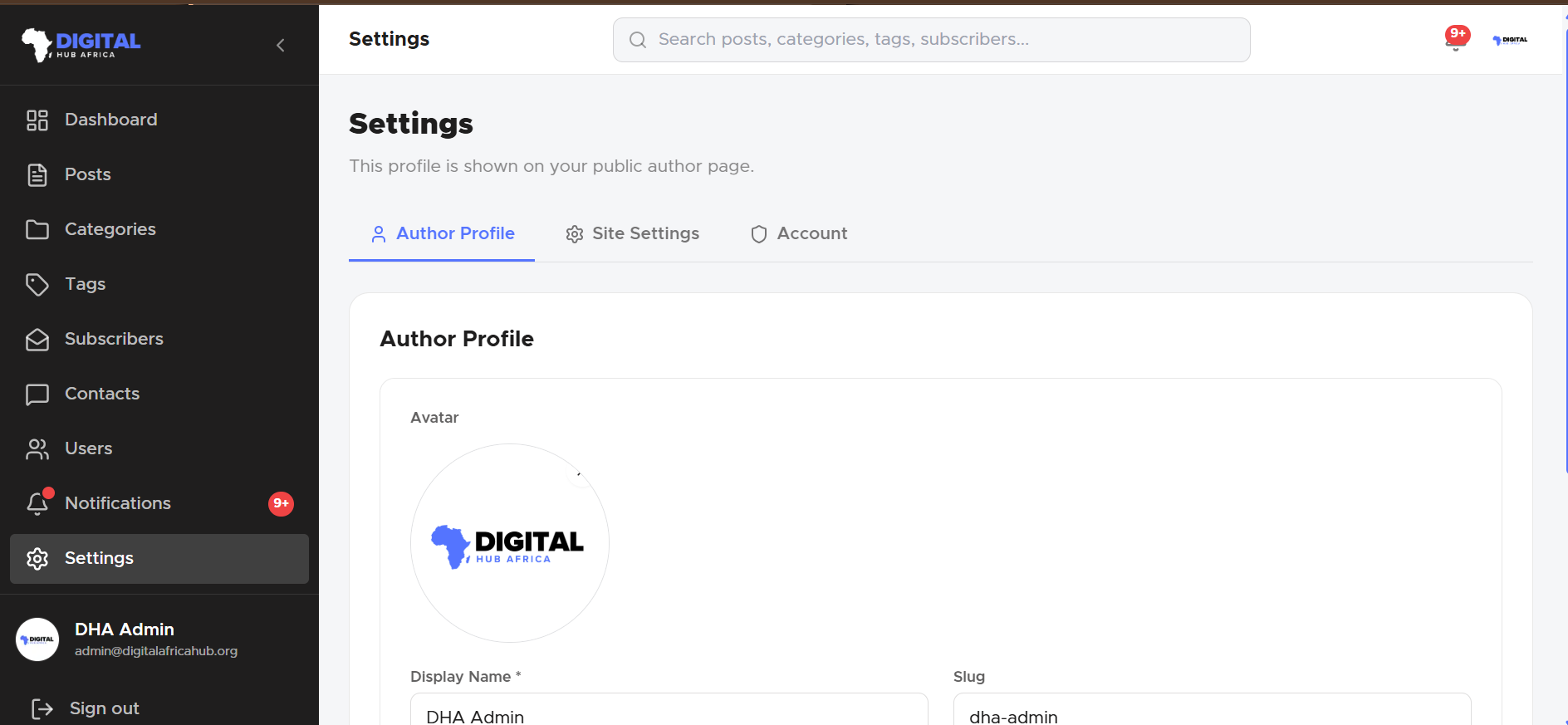Click the Posts document icon

(37, 175)
